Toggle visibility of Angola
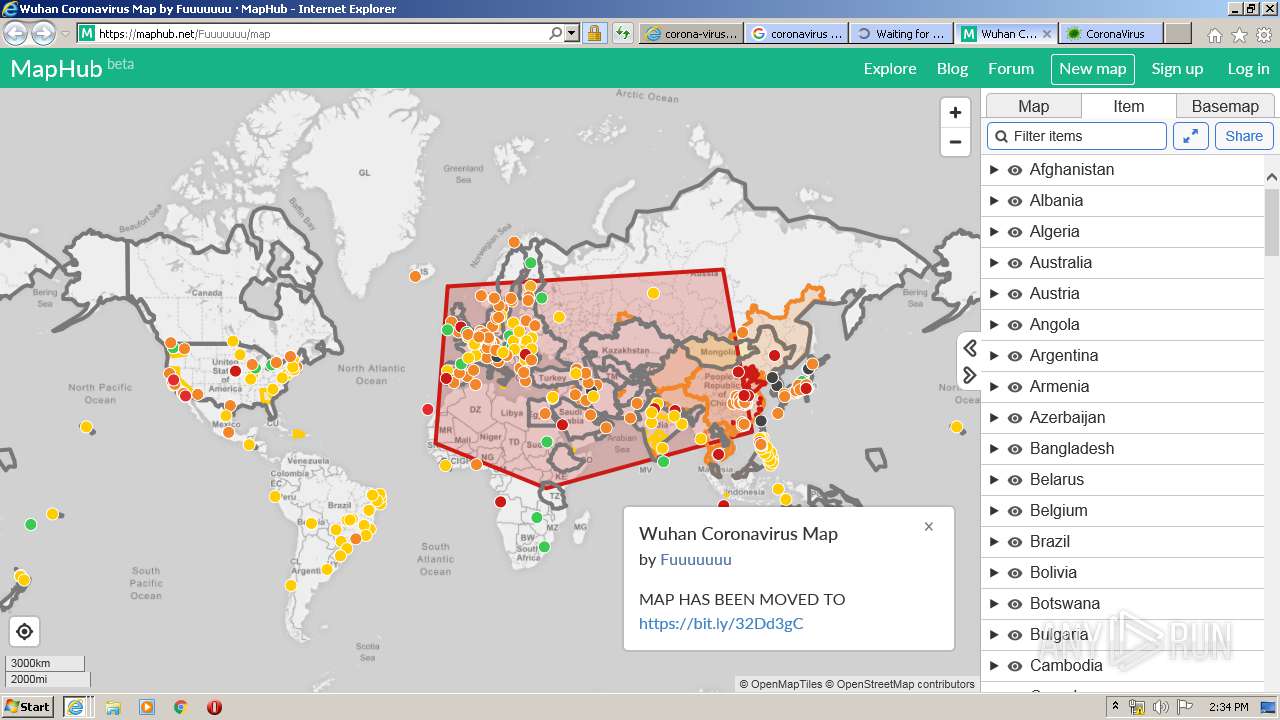The height and width of the screenshot is (720, 1280). tap(1015, 325)
